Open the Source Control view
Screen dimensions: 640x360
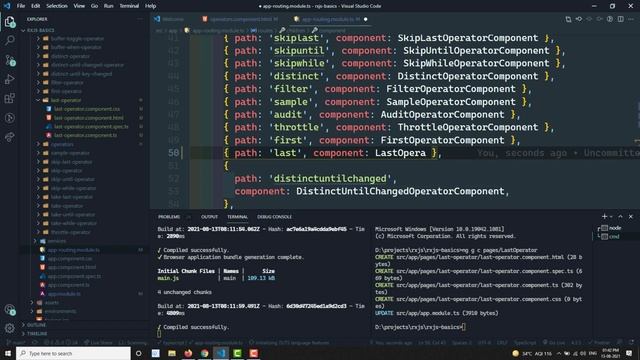(10, 60)
